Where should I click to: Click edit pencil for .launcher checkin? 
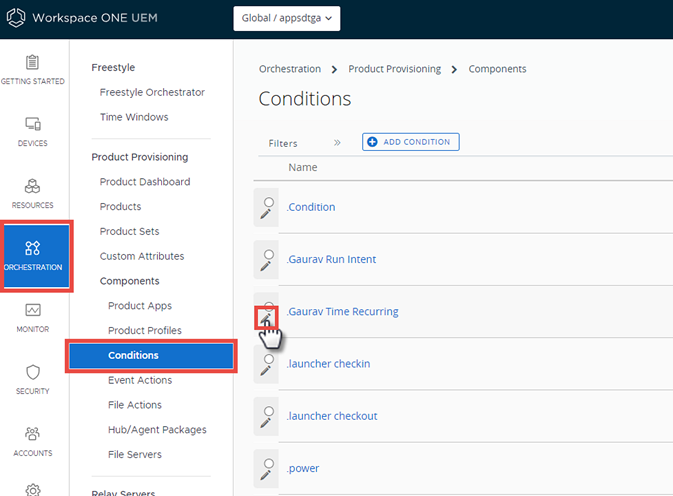click(266, 370)
